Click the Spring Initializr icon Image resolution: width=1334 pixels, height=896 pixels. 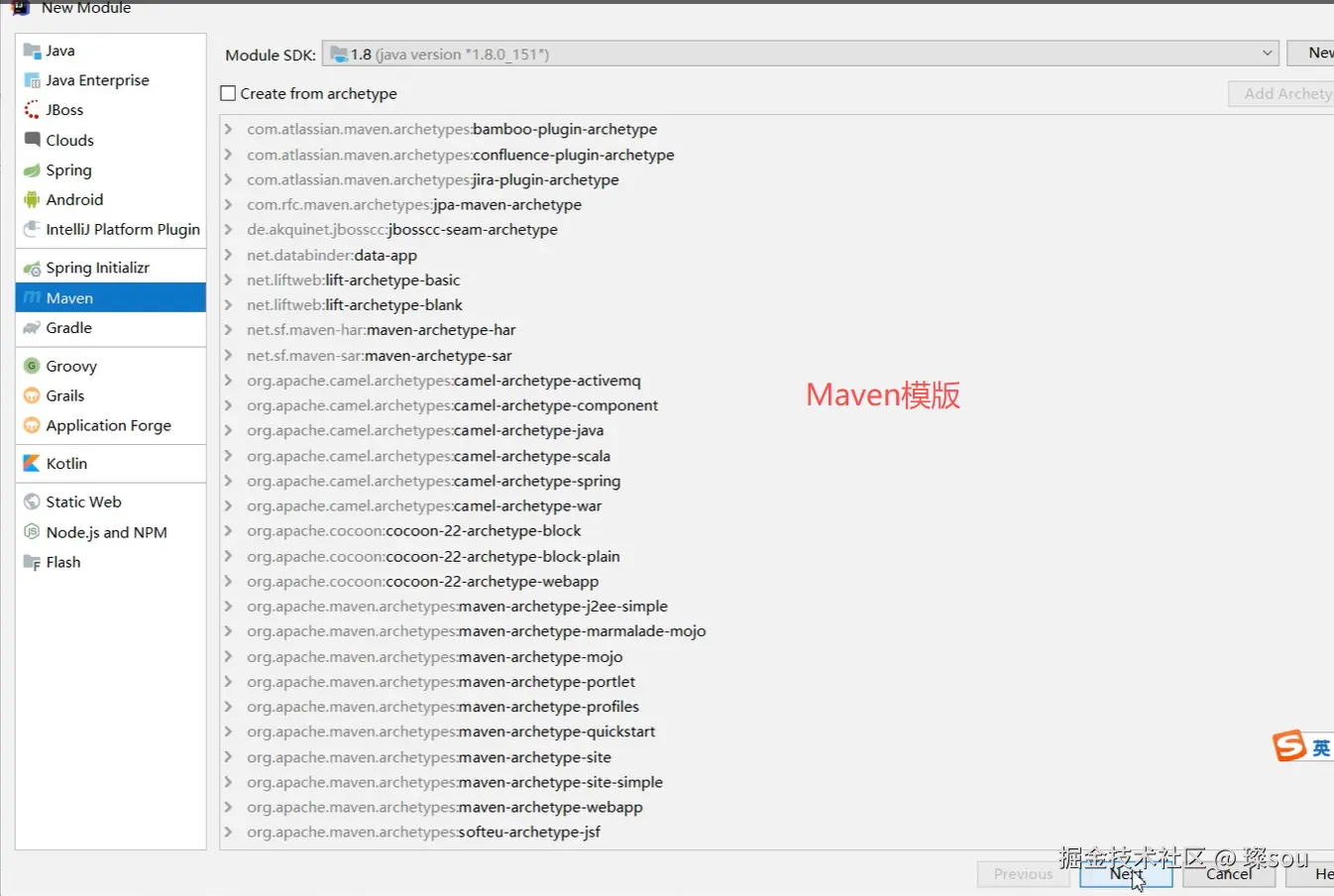pyautogui.click(x=32, y=268)
